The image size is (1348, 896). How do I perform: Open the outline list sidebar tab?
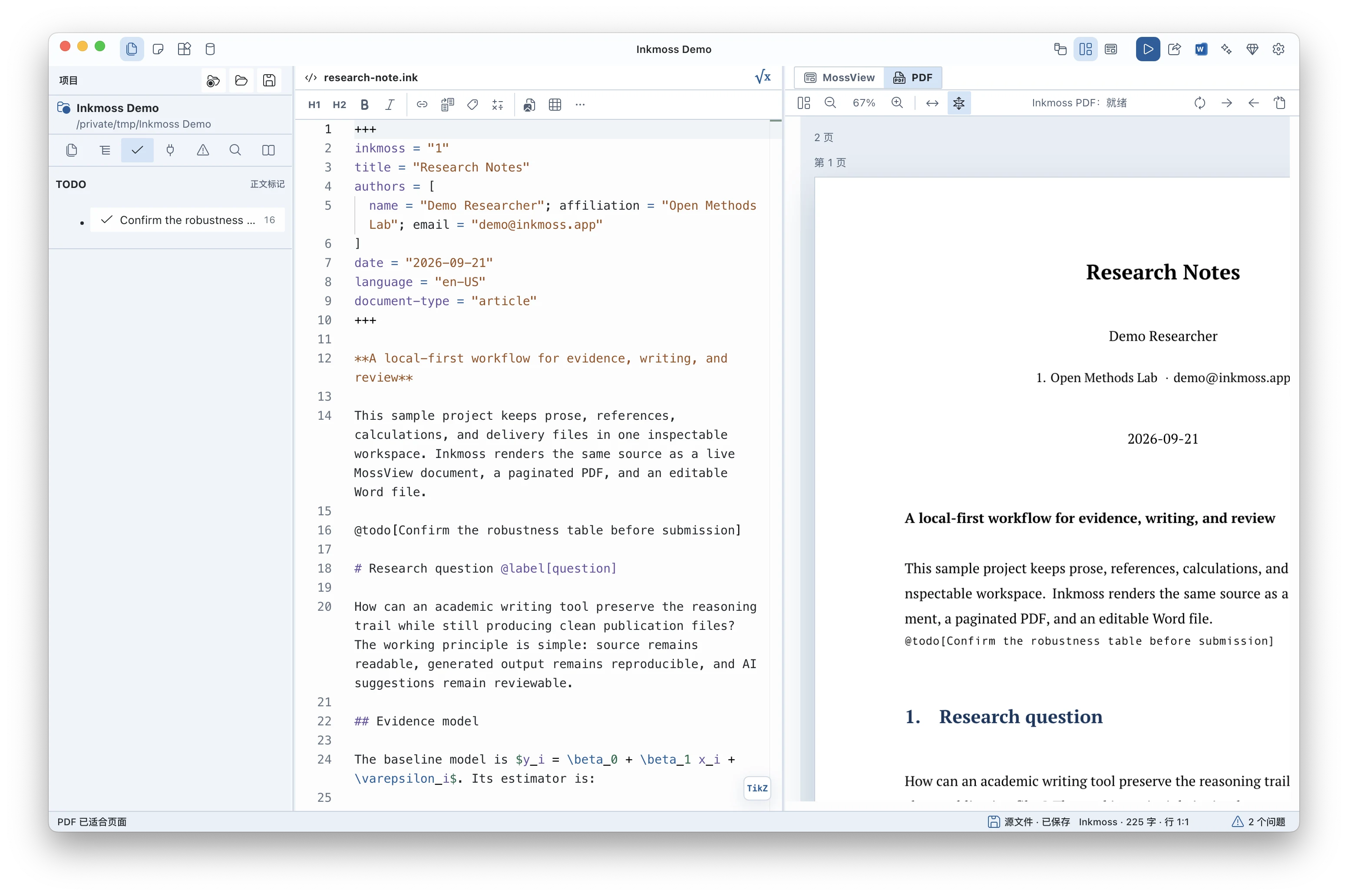point(105,150)
